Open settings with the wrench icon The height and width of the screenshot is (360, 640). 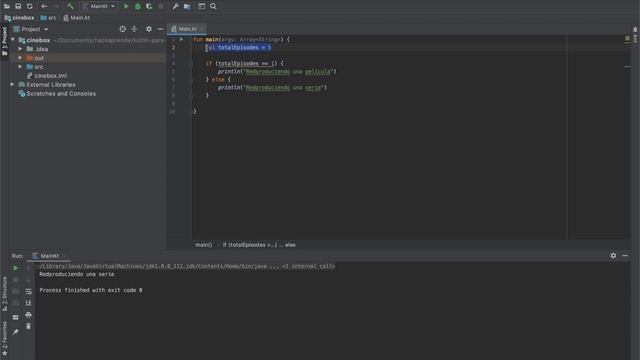coord(176,6)
